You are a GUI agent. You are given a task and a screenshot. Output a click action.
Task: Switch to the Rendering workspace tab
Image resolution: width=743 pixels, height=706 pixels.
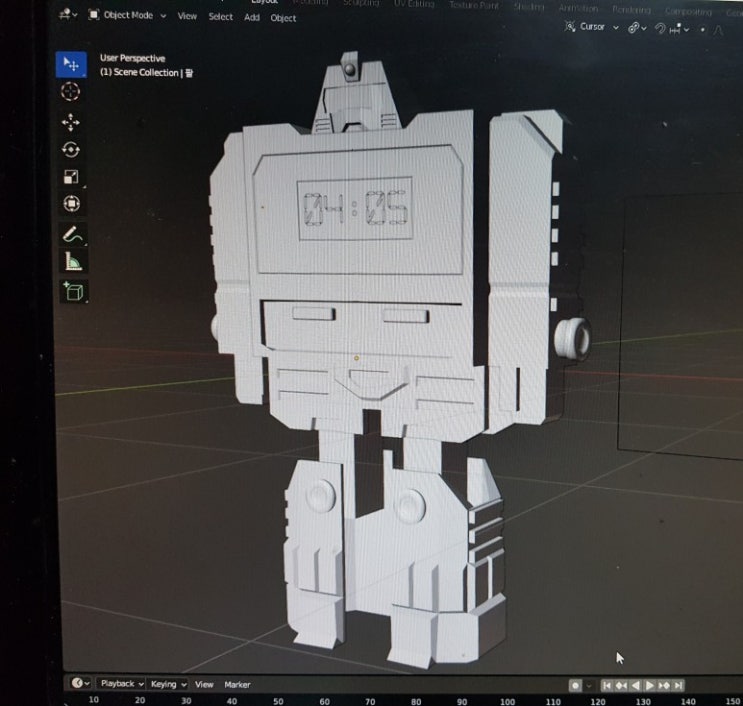[631, 9]
